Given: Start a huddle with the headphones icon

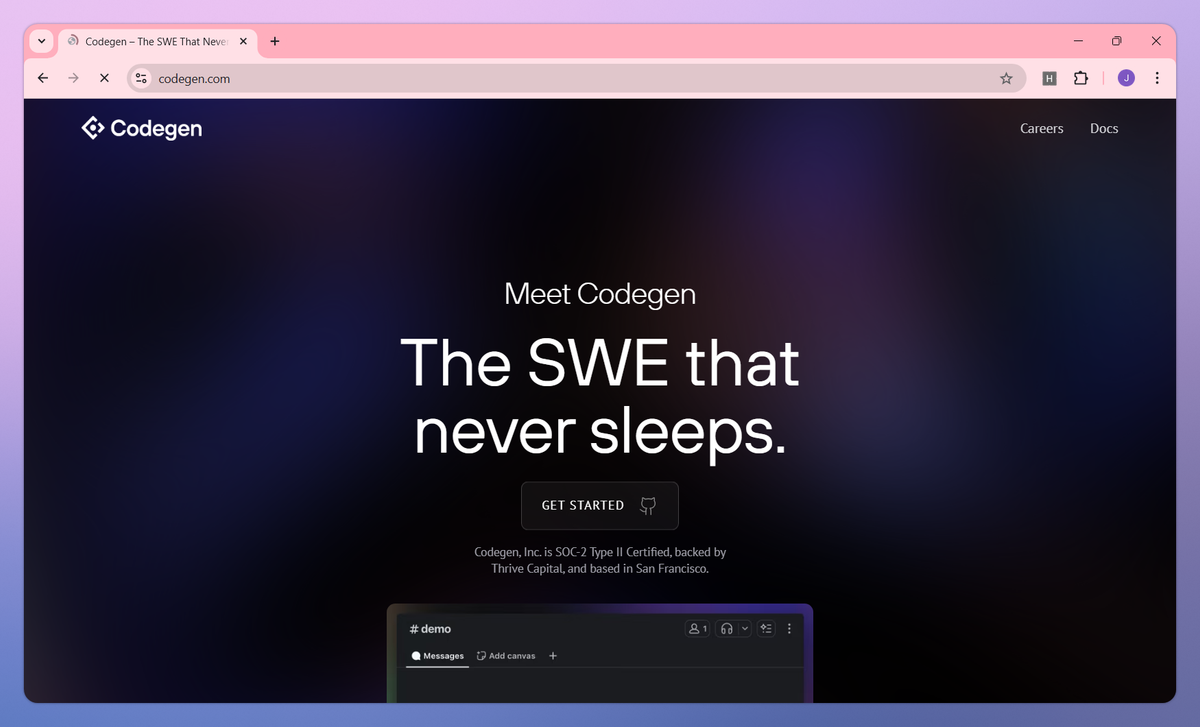Looking at the screenshot, I should 727,628.
